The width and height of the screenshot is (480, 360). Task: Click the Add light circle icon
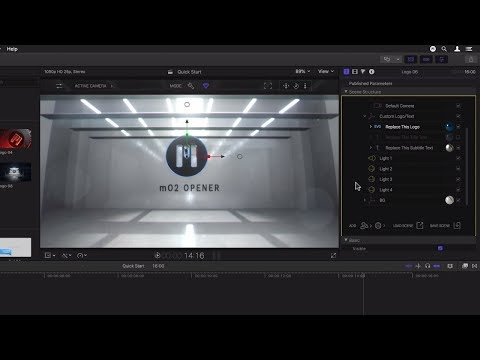coord(378,226)
